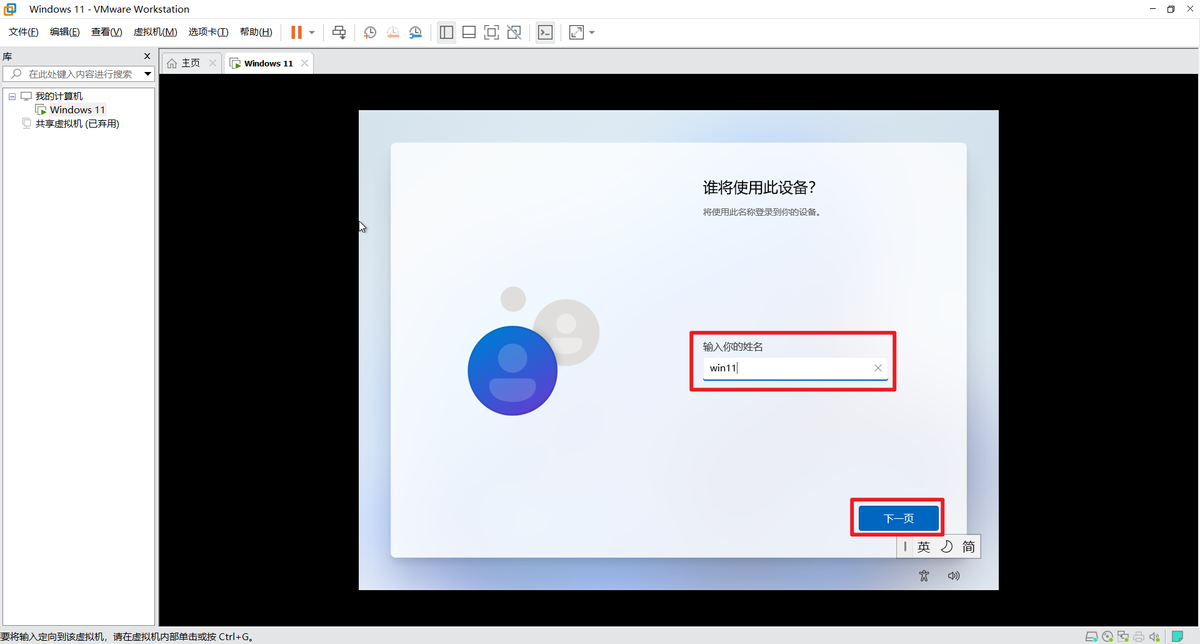Open the 查看(V) menu

[x=107, y=32]
